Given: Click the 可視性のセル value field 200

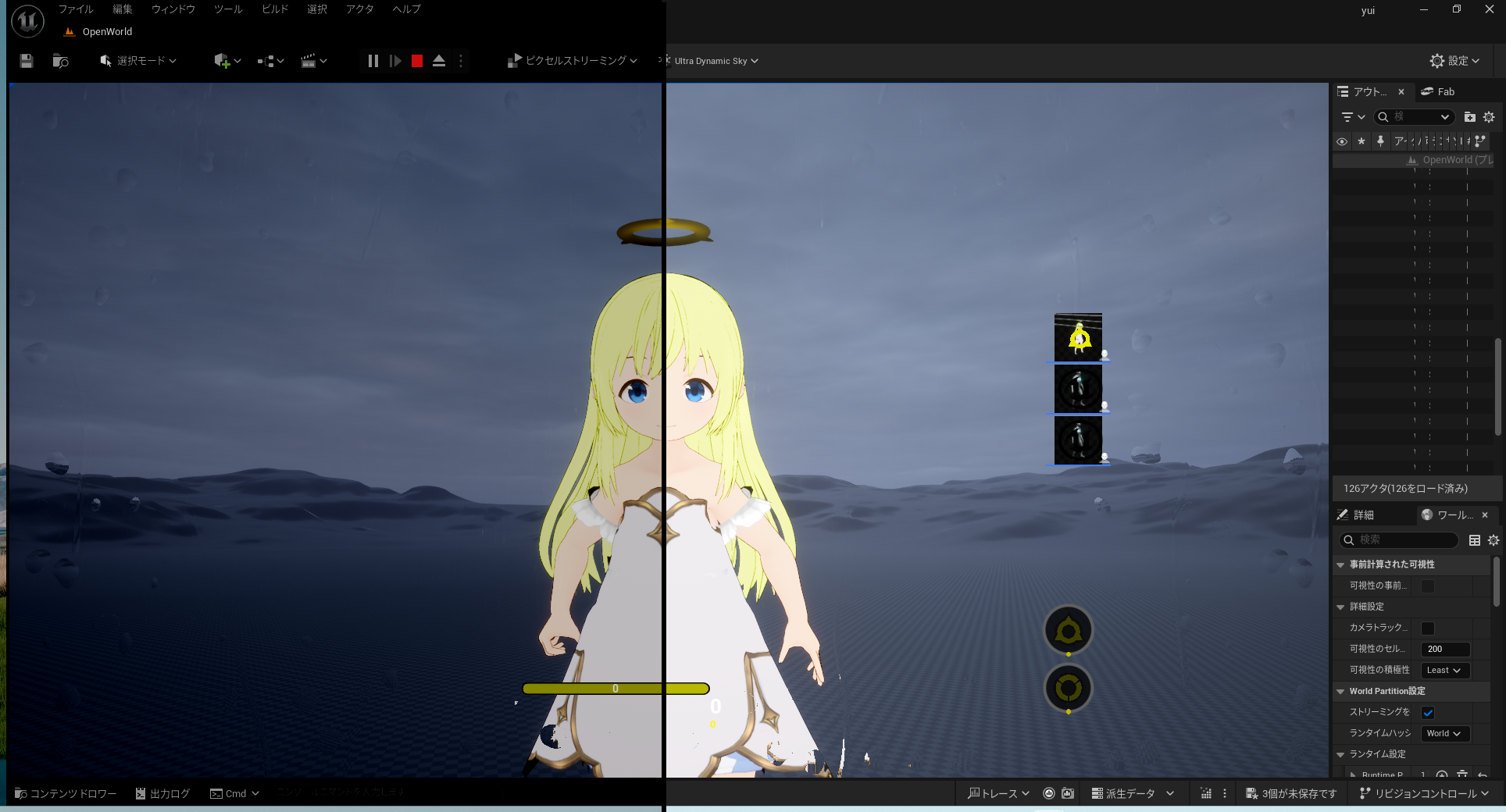Looking at the screenshot, I should pos(1446,650).
